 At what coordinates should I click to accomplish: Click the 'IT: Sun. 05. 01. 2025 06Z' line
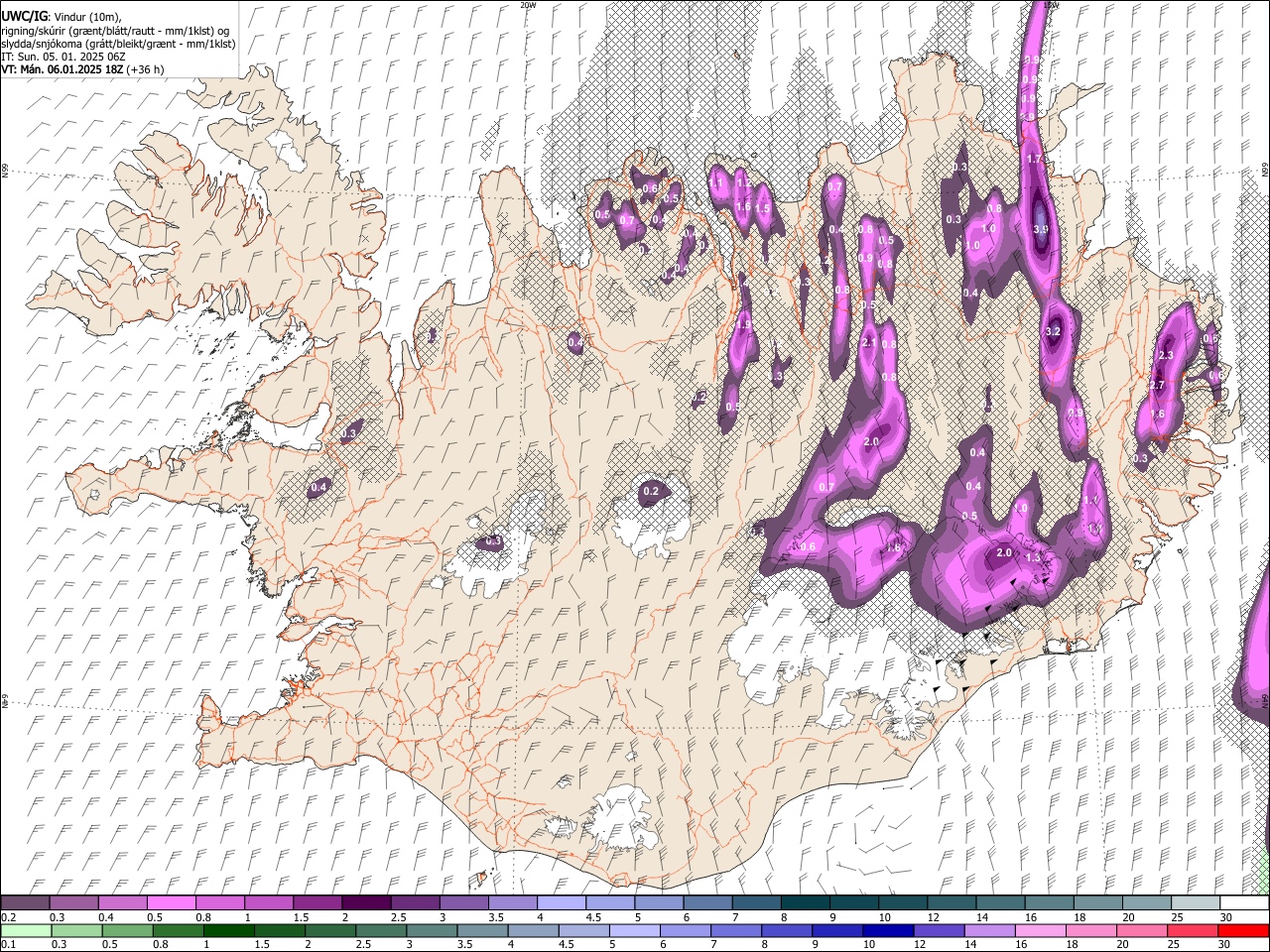pos(63,57)
